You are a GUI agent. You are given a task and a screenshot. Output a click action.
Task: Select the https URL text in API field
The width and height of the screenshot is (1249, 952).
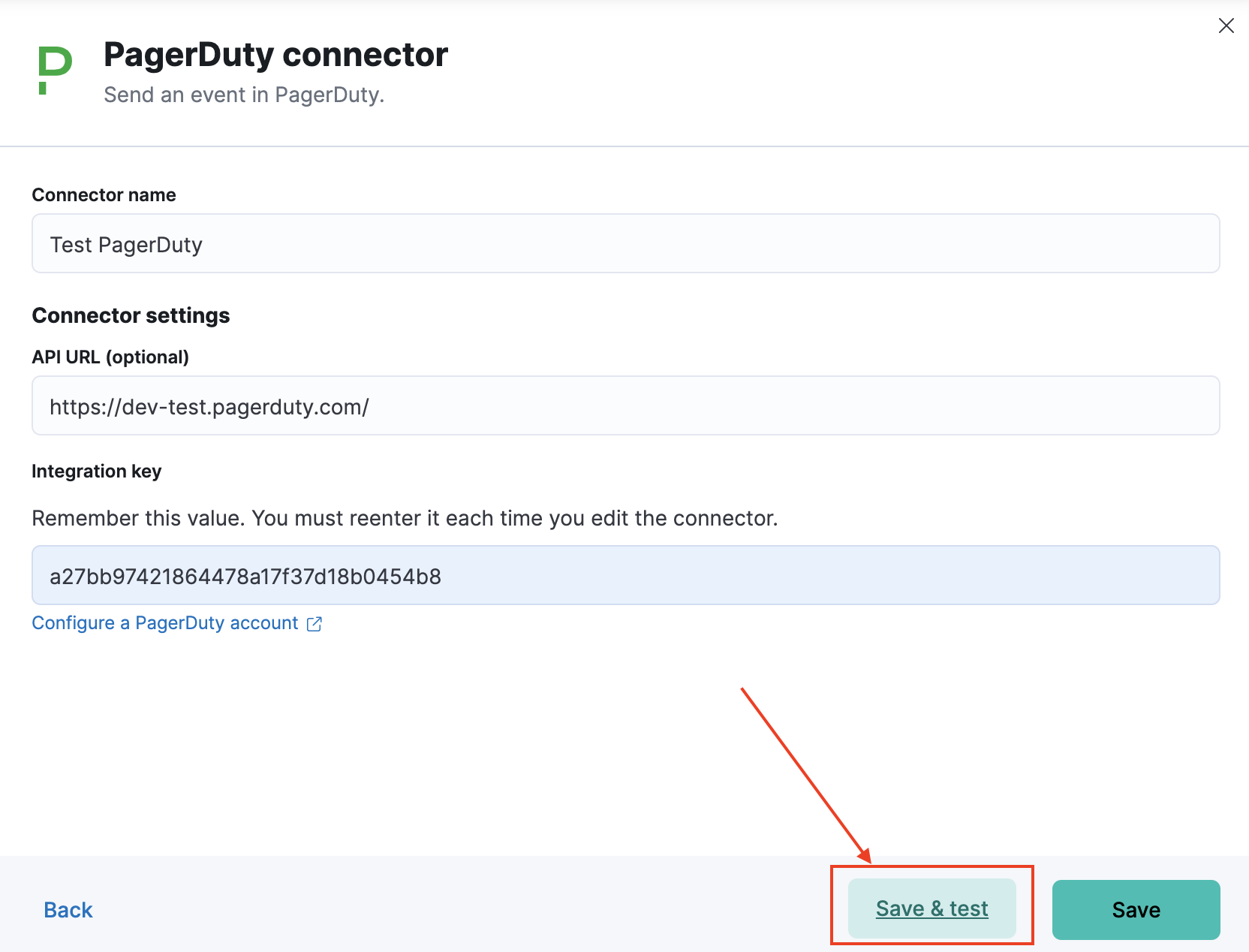(209, 406)
